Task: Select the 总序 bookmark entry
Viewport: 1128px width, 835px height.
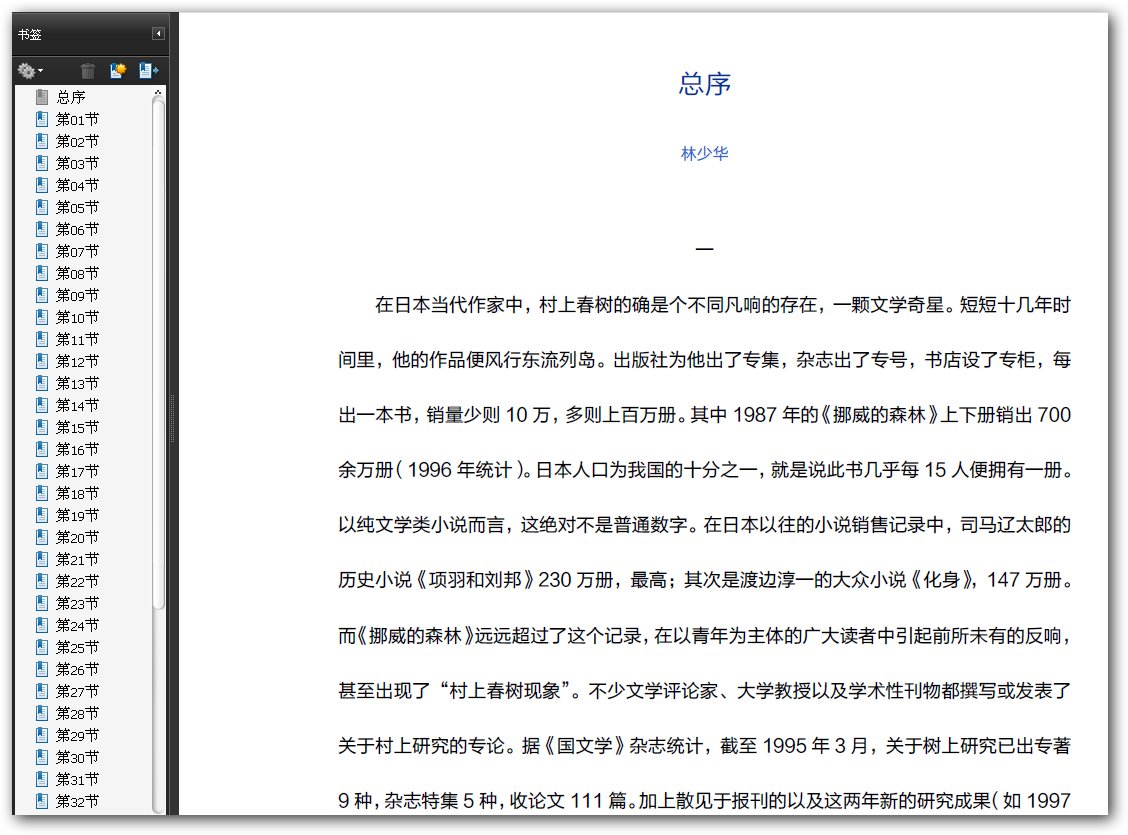Action: click(71, 97)
